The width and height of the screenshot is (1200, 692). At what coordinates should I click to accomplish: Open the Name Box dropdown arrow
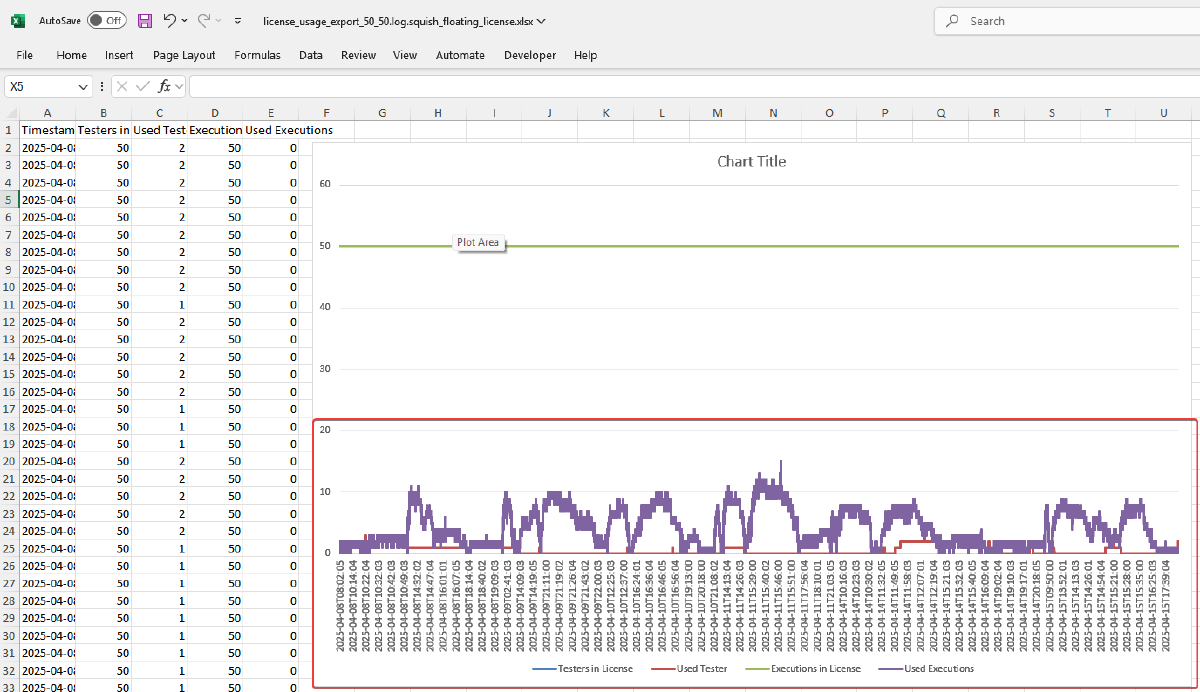82,87
